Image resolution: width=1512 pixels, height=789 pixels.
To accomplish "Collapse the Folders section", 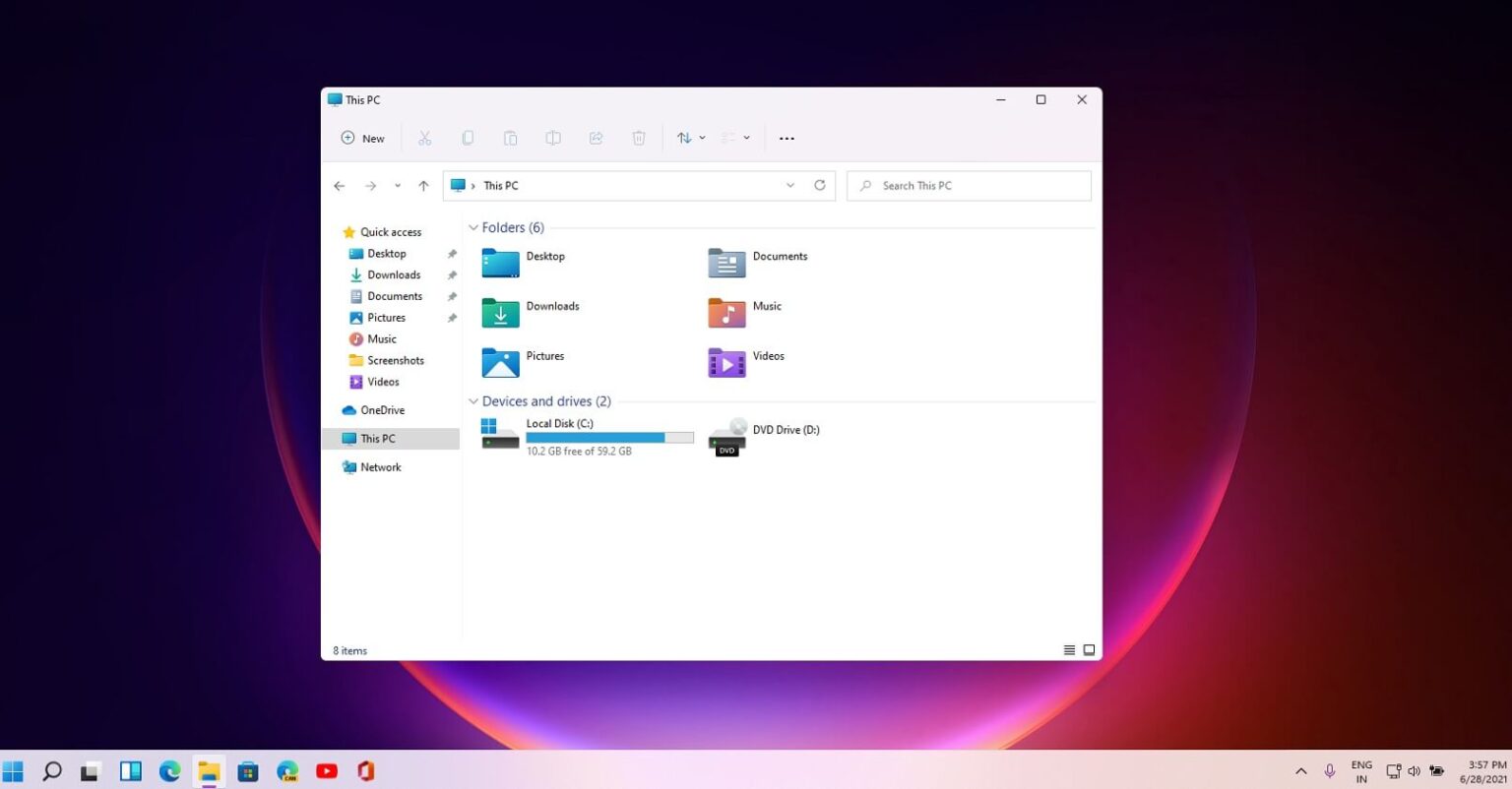I will point(473,227).
